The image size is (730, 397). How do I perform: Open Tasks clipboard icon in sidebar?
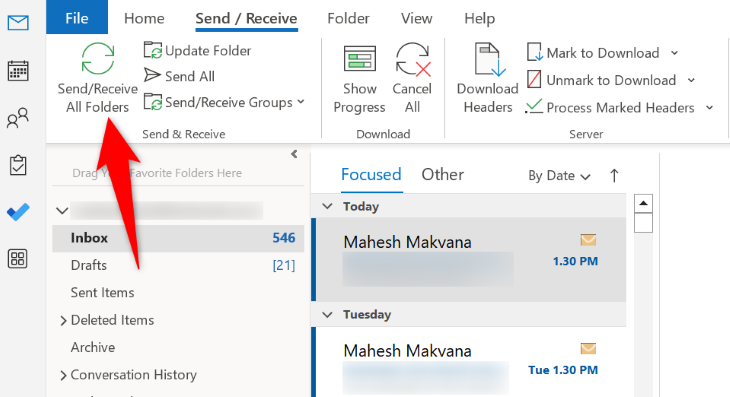[x=18, y=165]
